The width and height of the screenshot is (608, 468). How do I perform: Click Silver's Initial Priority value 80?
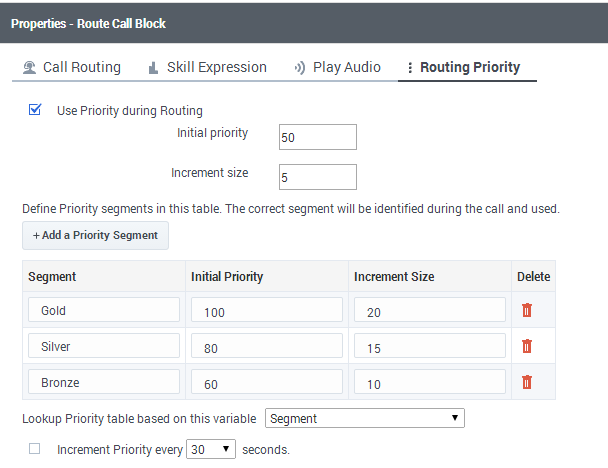point(266,346)
